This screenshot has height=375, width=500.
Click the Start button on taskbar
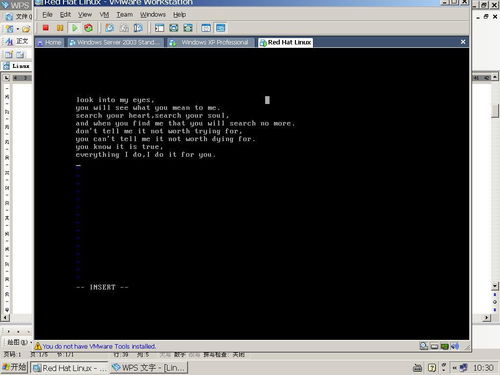[x=14, y=367]
